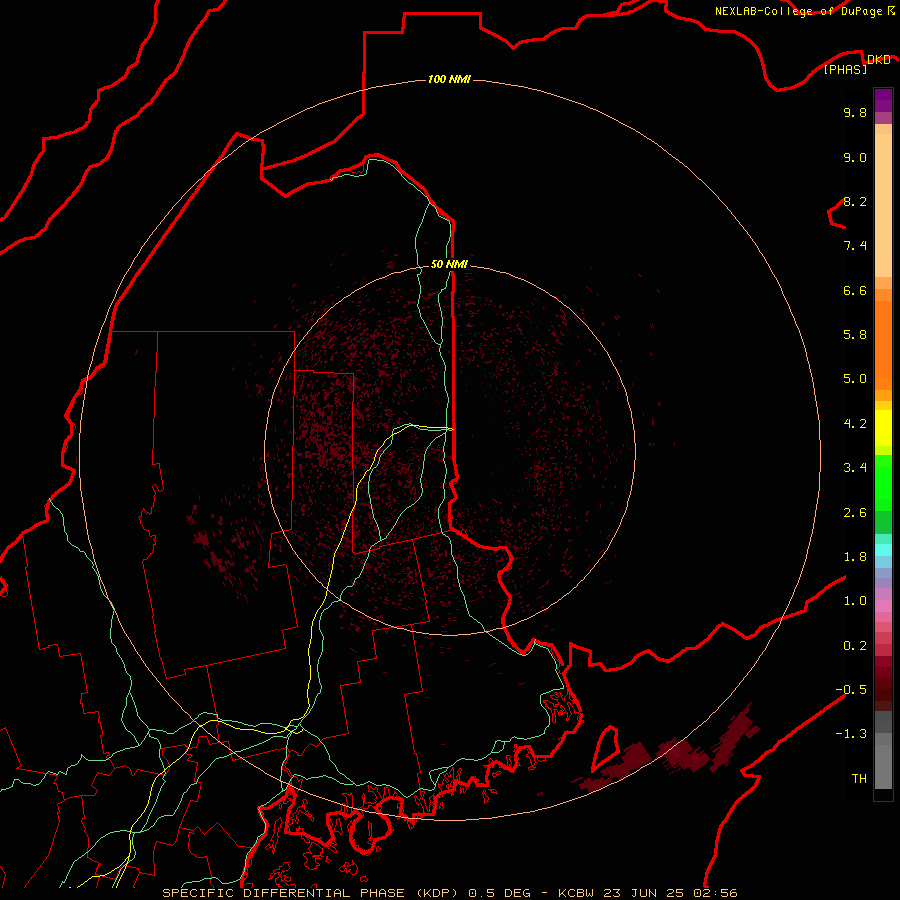Select the "1.8" scale value
Viewport: 900px width, 900px height.
pos(855,557)
